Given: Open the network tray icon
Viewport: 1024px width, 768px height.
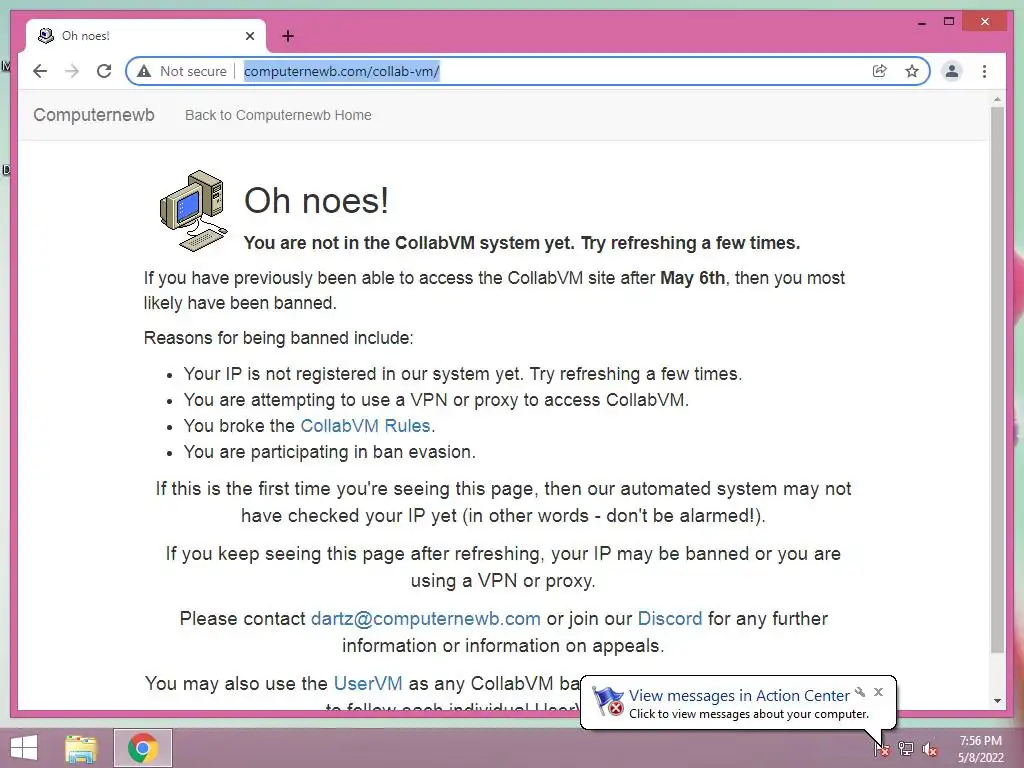Looking at the screenshot, I should pos(906,748).
